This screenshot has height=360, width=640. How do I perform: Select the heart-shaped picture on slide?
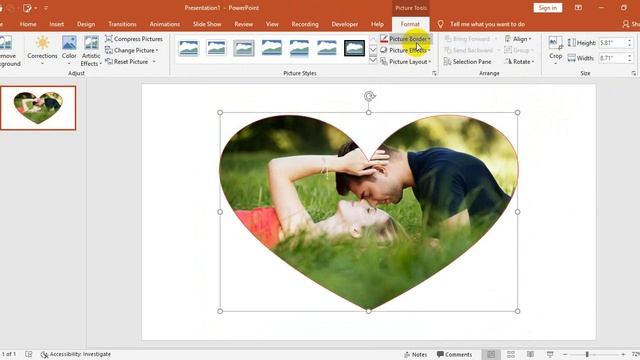point(369,212)
